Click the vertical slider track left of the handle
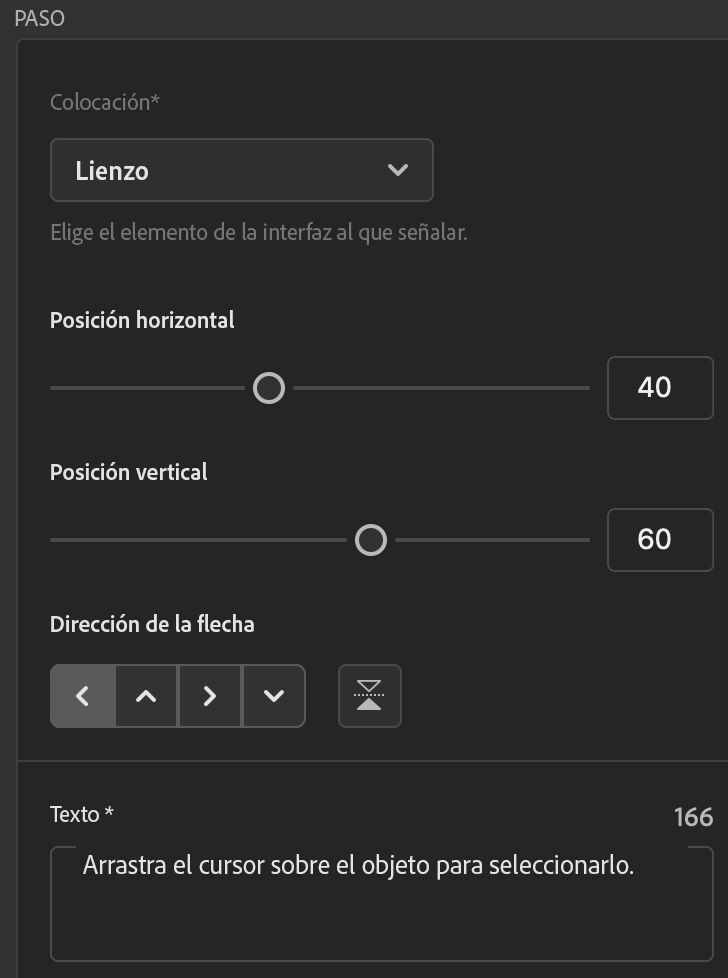This screenshot has width=728, height=978. pos(198,541)
